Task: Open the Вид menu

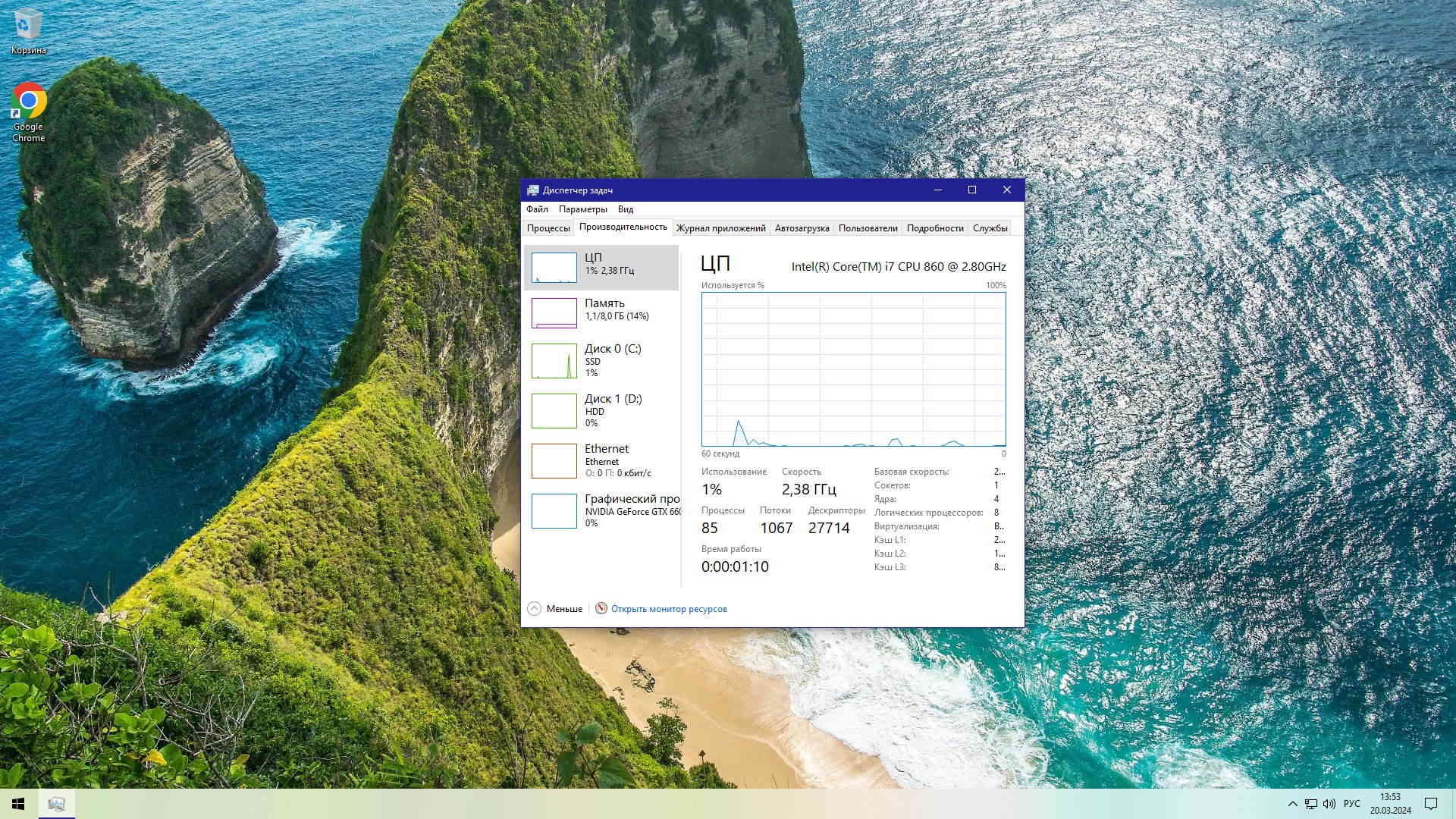Action: [x=625, y=209]
